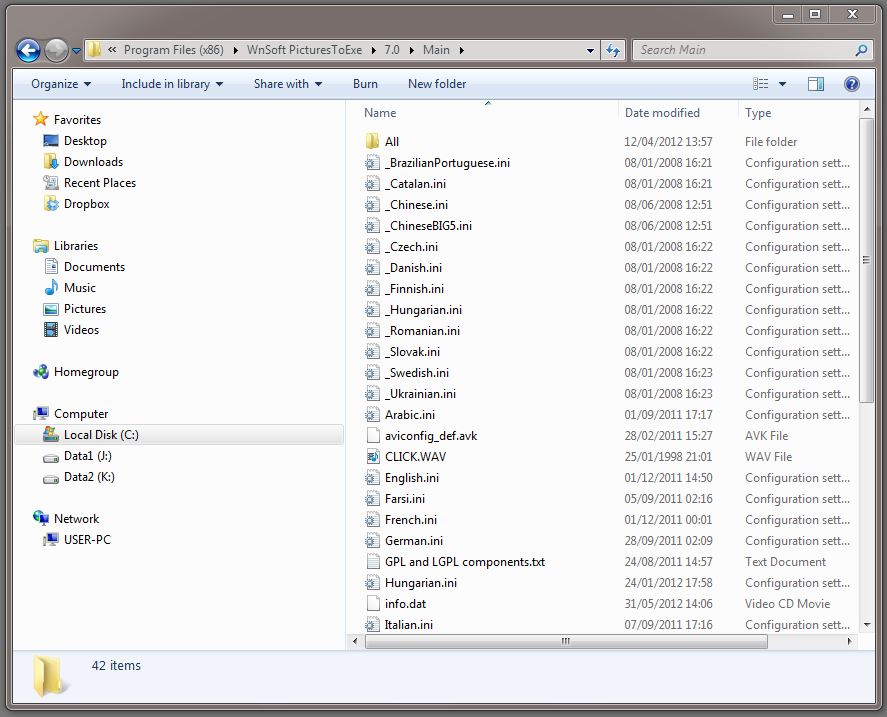Image resolution: width=887 pixels, height=717 pixels.
Task: Select Favorites in navigation pane
Action: click(x=77, y=119)
